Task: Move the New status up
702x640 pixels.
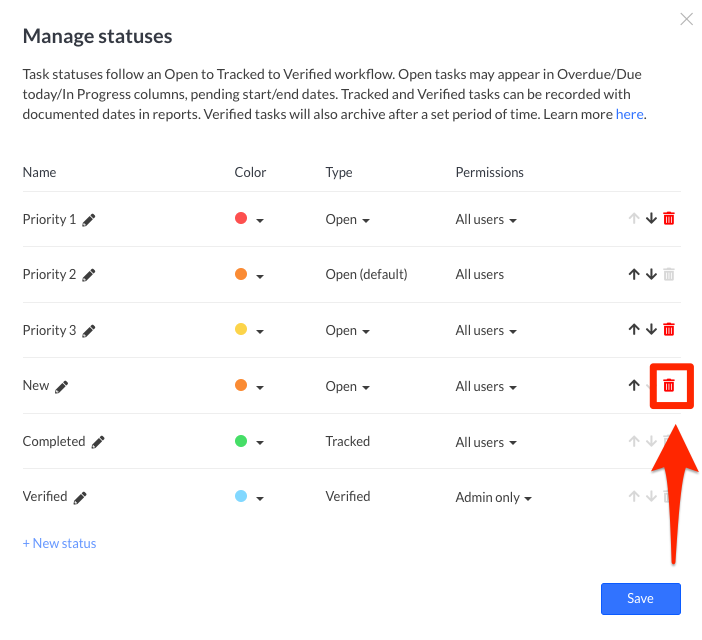Action: pyautogui.click(x=633, y=386)
